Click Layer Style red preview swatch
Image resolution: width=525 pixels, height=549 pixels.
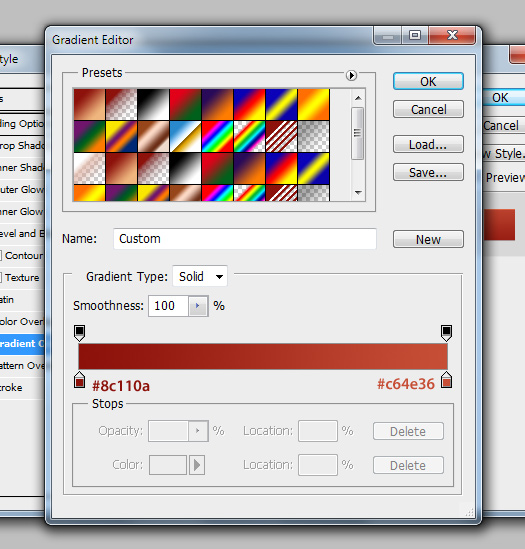click(x=499, y=225)
